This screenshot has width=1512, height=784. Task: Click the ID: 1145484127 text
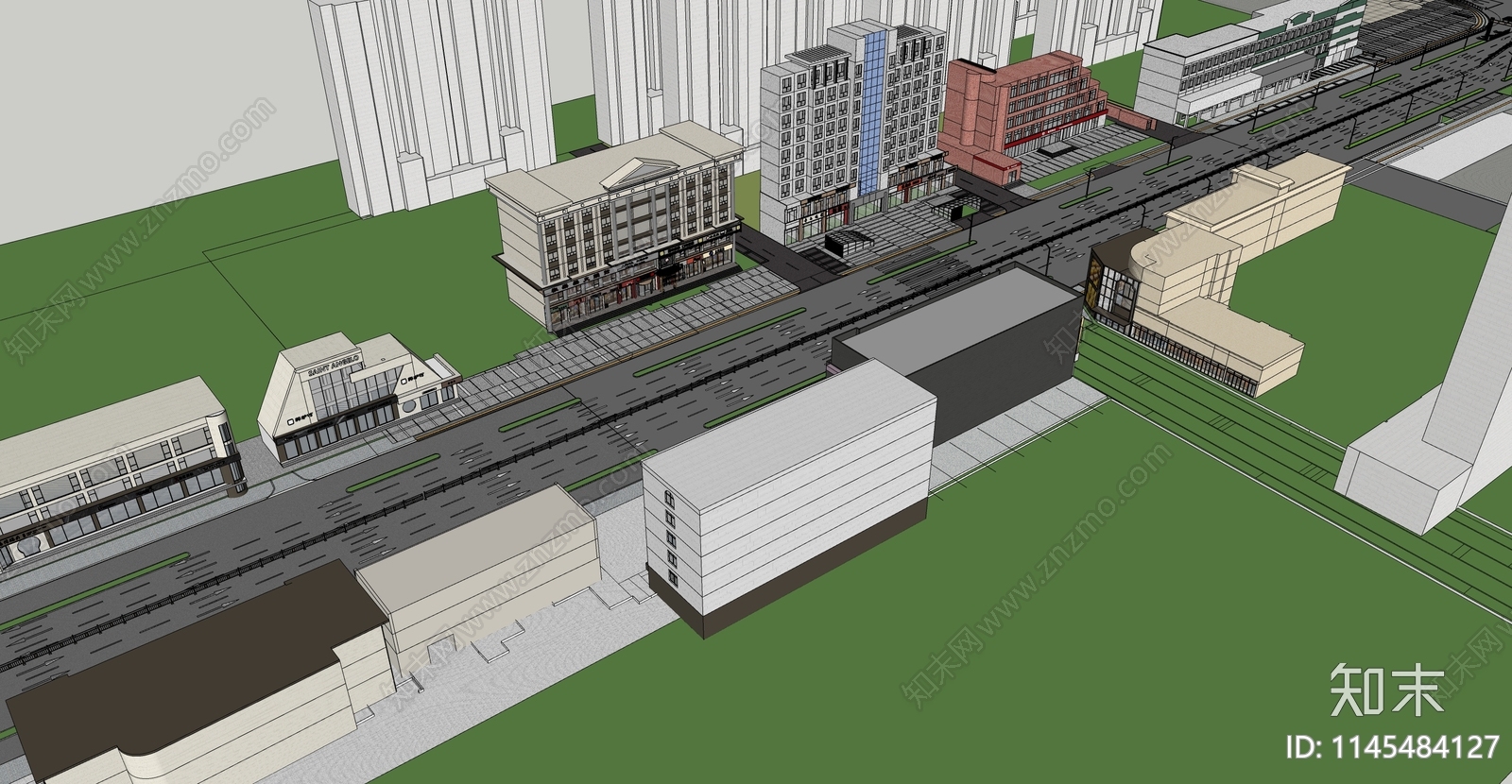[1394, 747]
